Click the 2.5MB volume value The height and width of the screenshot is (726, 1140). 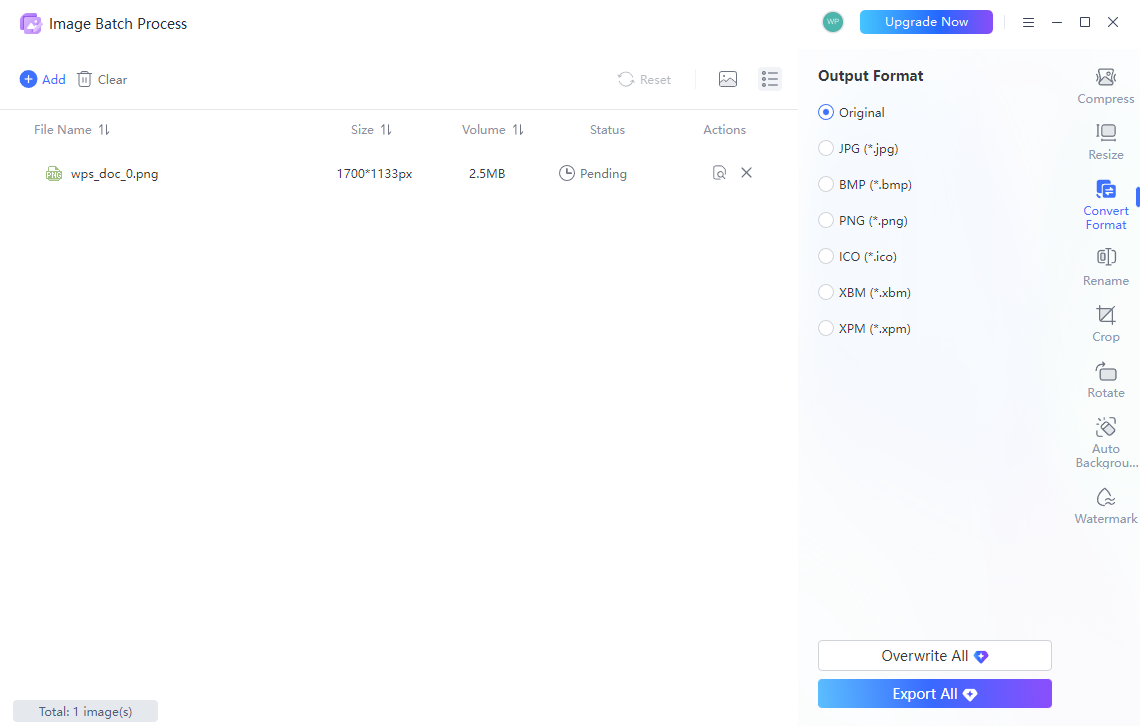pos(486,174)
